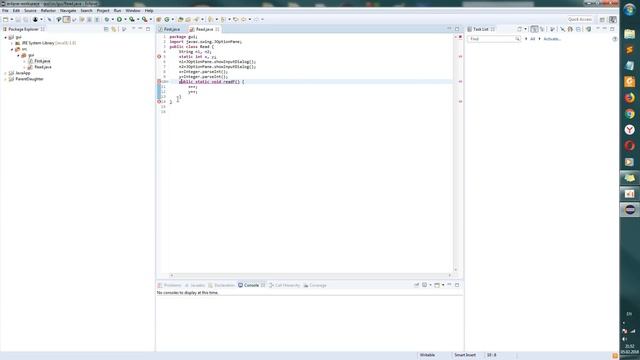Collapse the src folder node

[x=12, y=49]
